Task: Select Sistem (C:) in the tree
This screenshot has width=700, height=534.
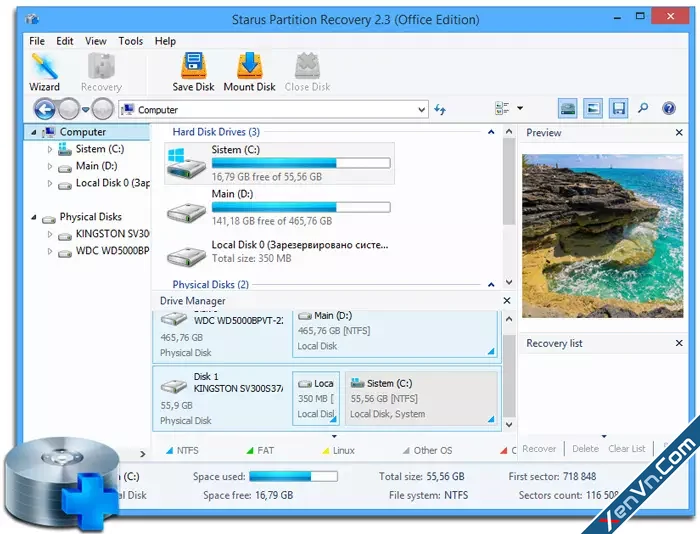Action: (x=100, y=149)
